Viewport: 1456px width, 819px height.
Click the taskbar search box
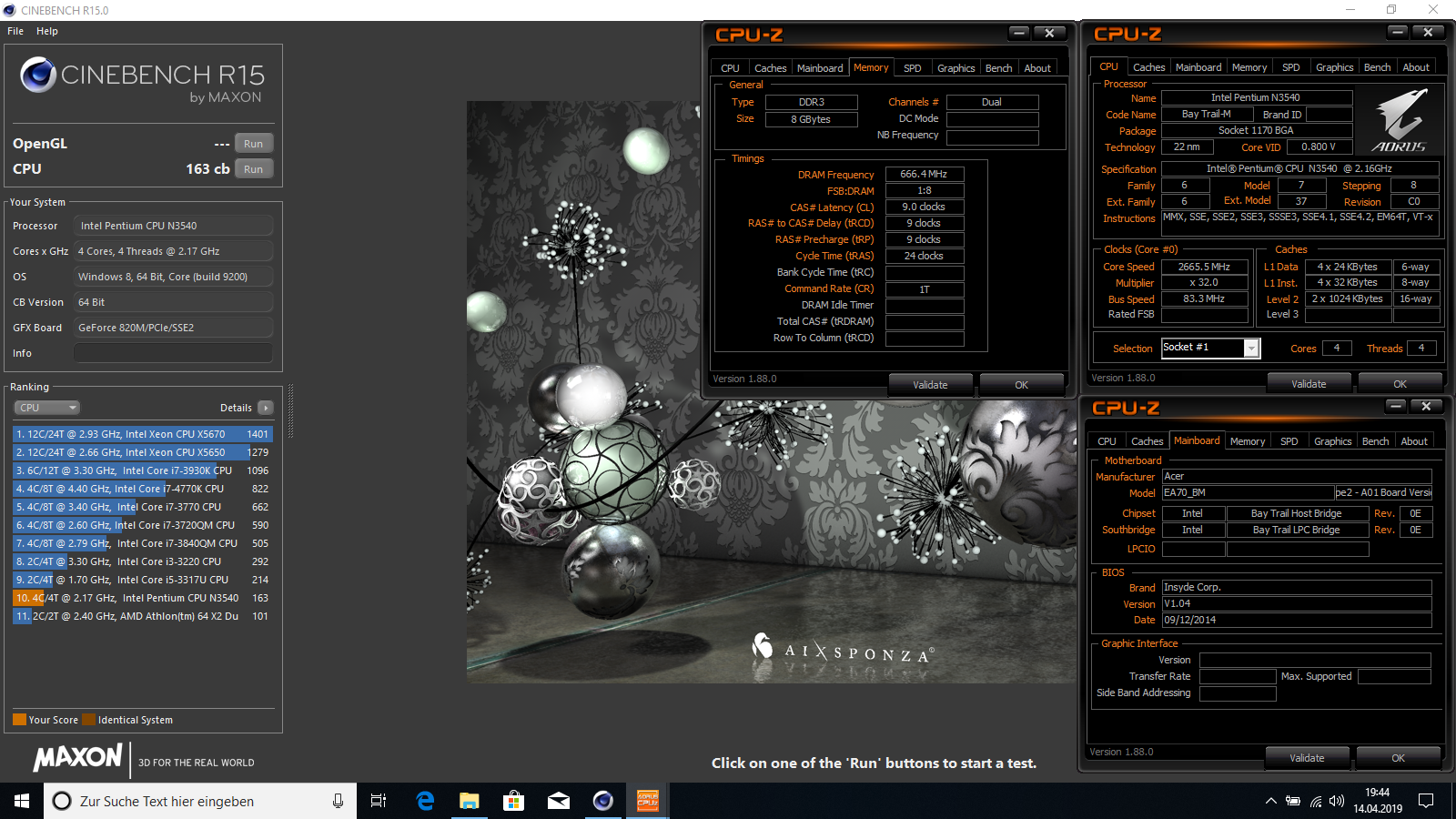tap(200, 801)
